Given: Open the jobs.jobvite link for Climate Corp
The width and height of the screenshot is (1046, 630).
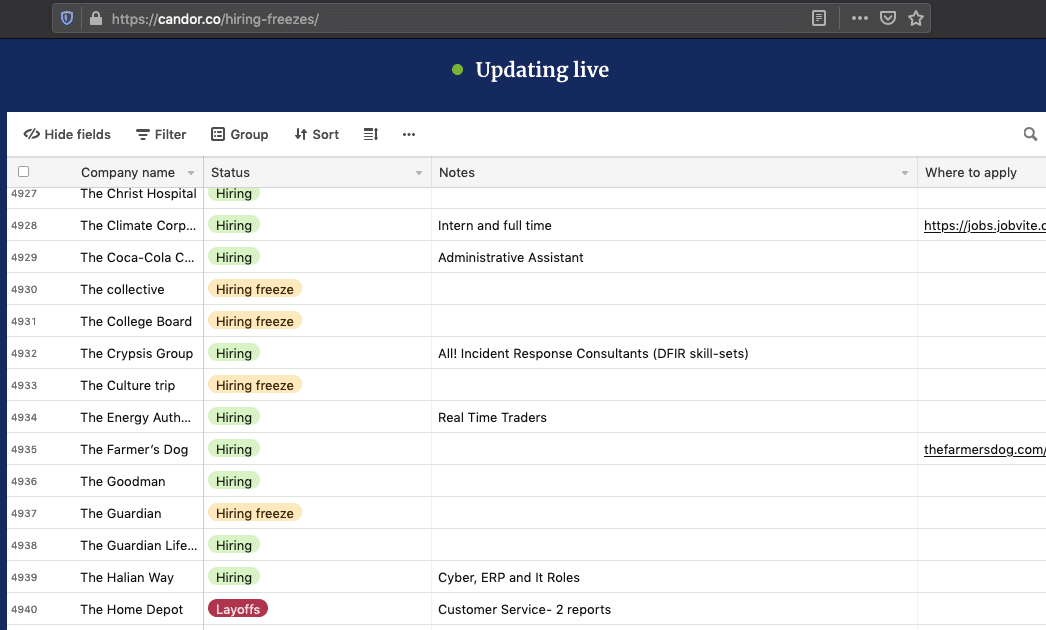Looking at the screenshot, I should pyautogui.click(x=985, y=226).
